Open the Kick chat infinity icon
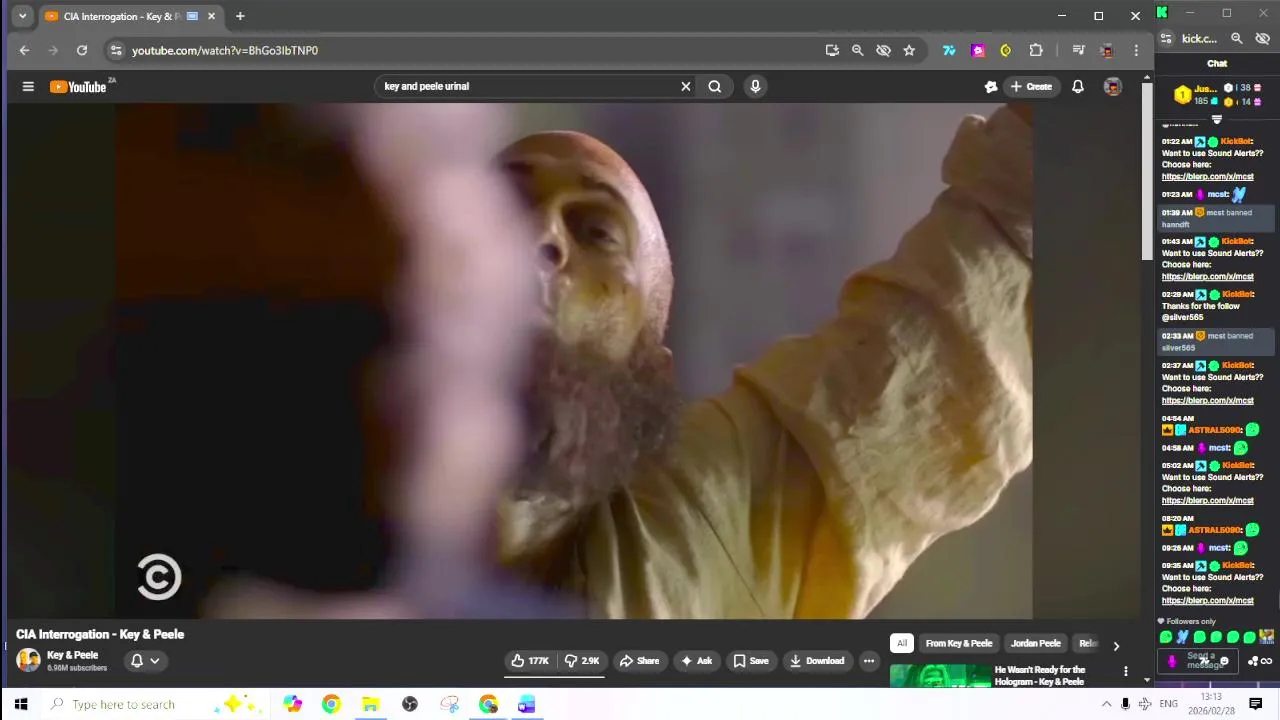1280x720 pixels. coord(1266,661)
